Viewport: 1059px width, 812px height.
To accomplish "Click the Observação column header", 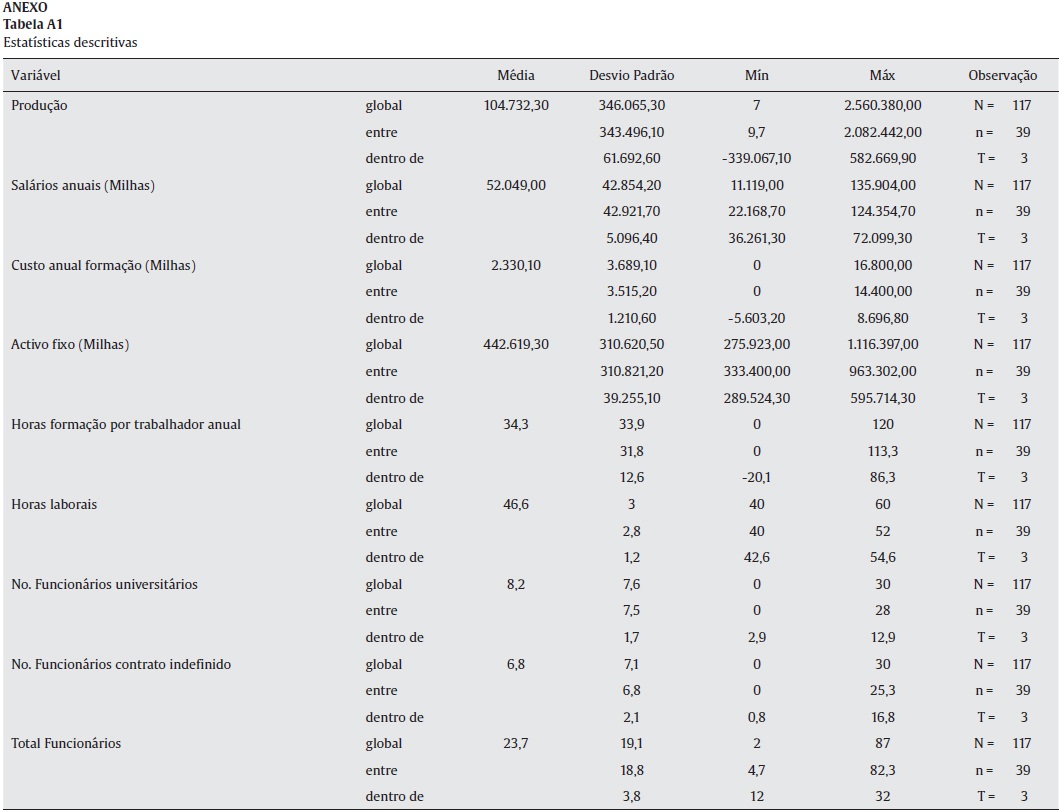I will coord(1002,76).
